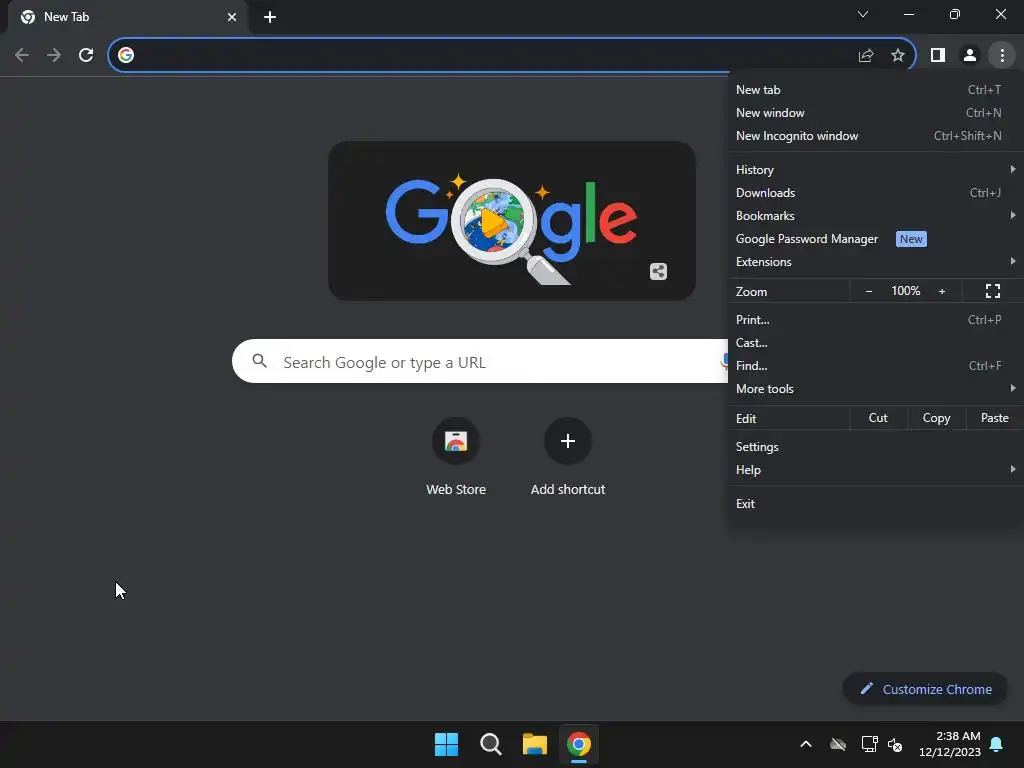Click the 100% zoom level value
Viewport: 1024px width, 768px height.
point(906,291)
